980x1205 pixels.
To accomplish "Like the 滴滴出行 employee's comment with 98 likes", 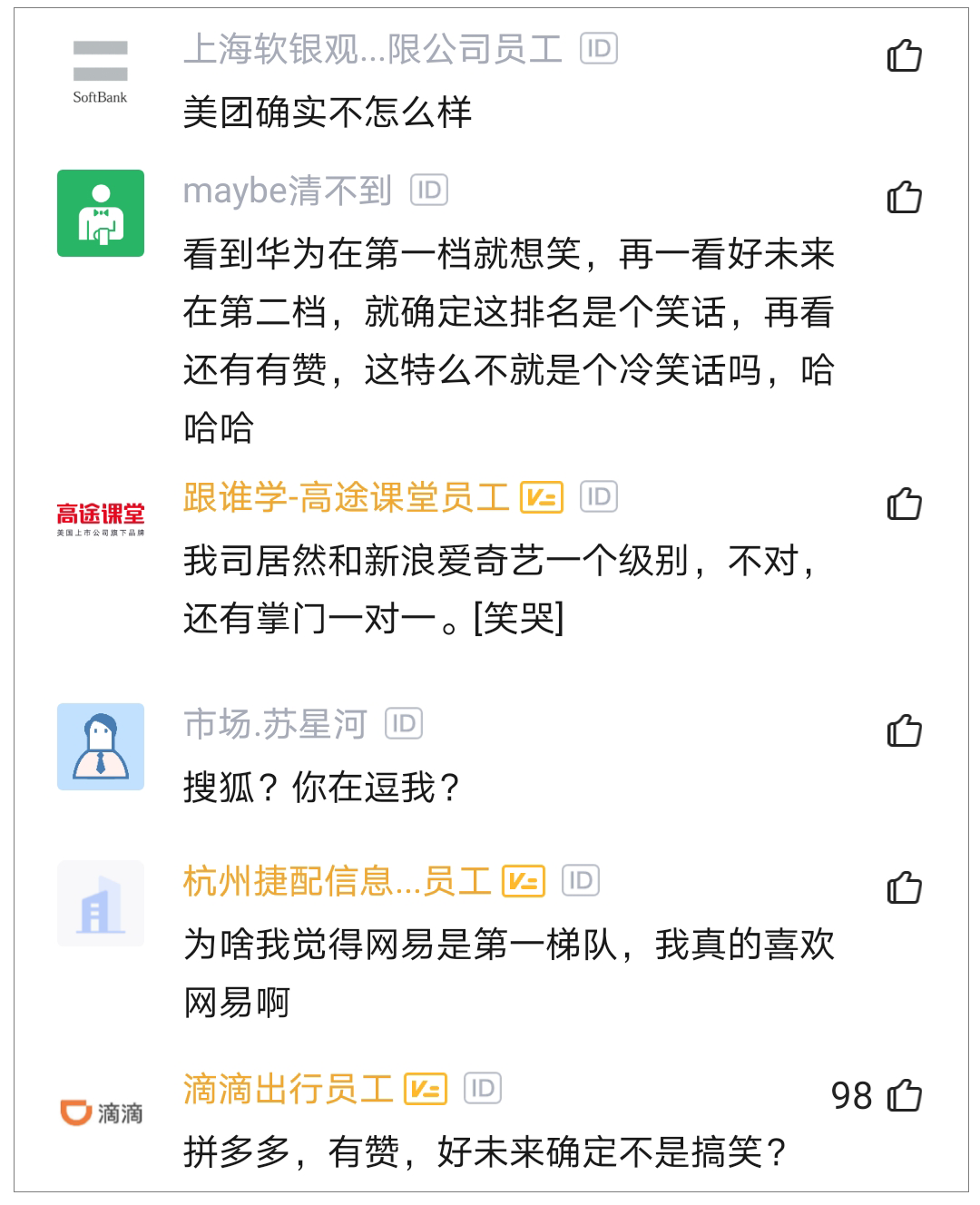I will pos(904,1095).
